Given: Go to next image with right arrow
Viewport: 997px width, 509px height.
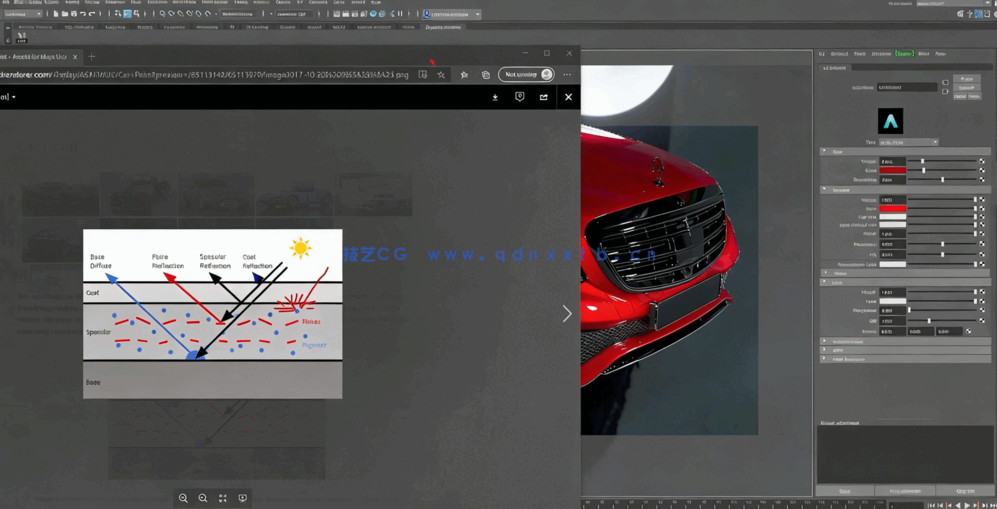Looking at the screenshot, I should 567,314.
